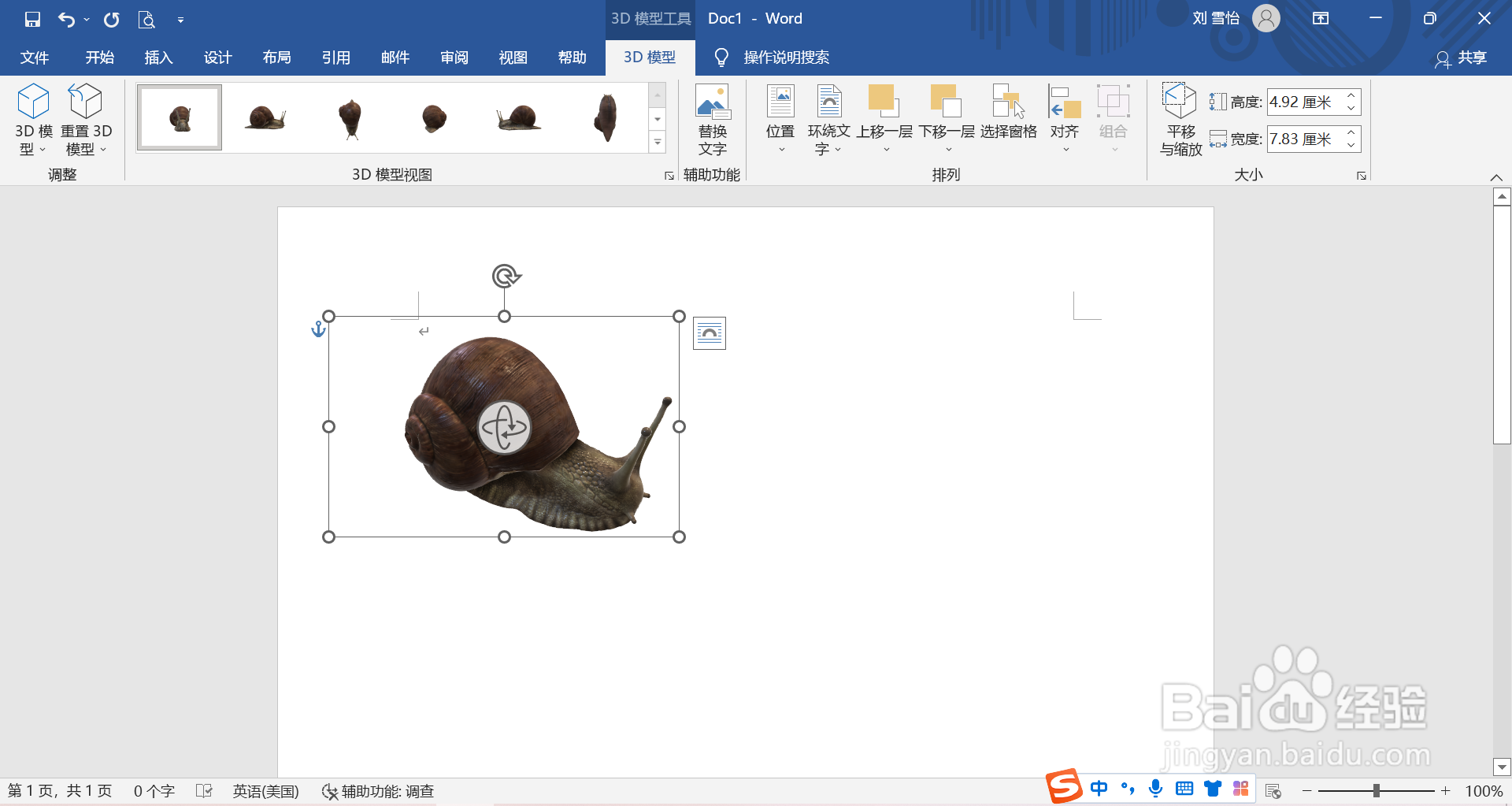Switch to the 审阅 (Review) tab
This screenshot has width=1512, height=806.
[454, 58]
